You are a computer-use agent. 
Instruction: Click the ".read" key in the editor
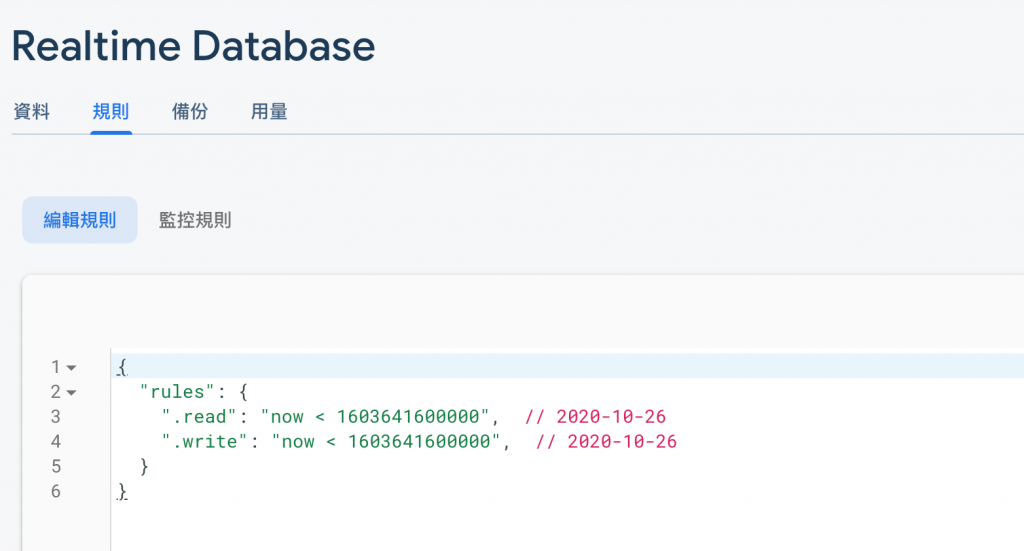click(x=201, y=416)
